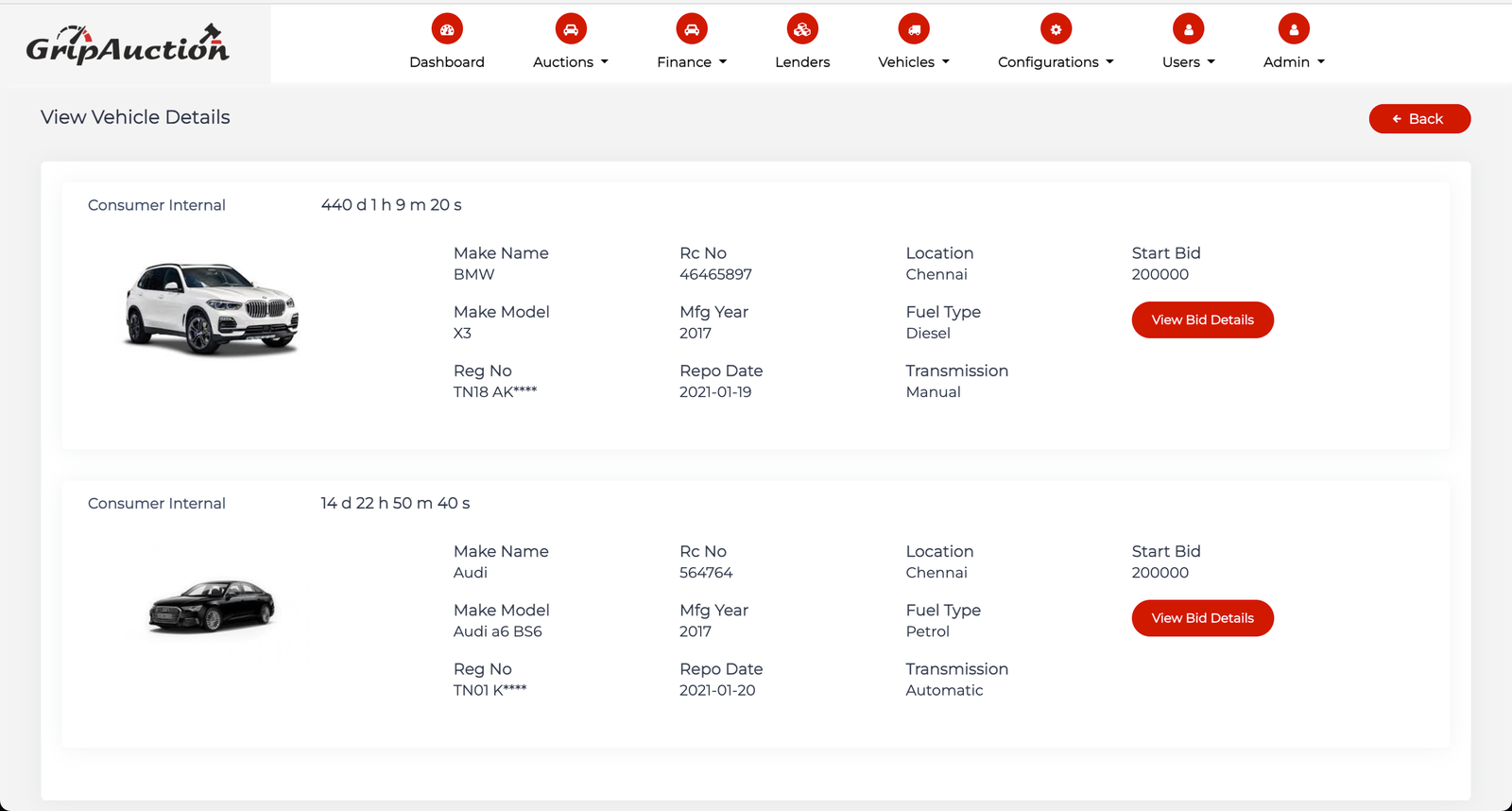
Task: Click the GripAuction logo
Action: point(128,44)
